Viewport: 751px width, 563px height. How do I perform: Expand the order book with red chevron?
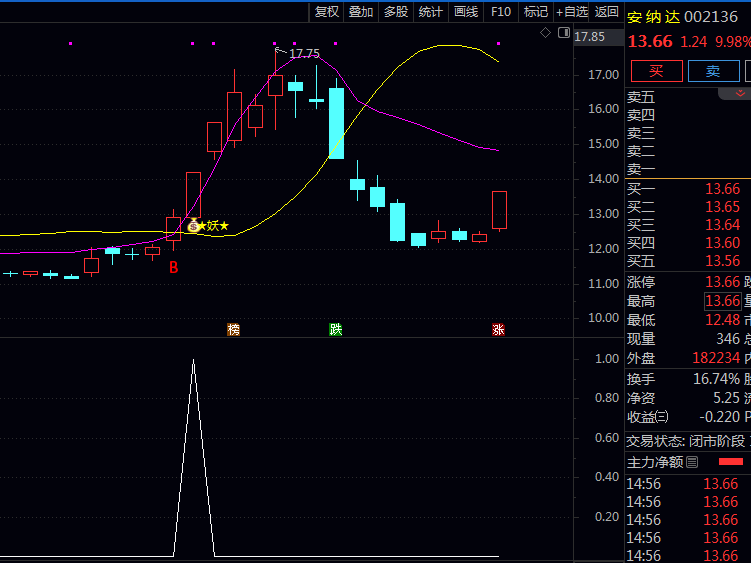(735, 93)
